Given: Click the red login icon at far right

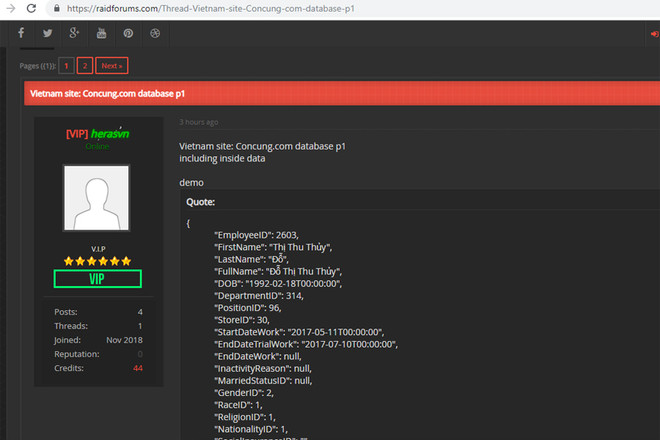Looking at the screenshot, I should tap(654, 33).
